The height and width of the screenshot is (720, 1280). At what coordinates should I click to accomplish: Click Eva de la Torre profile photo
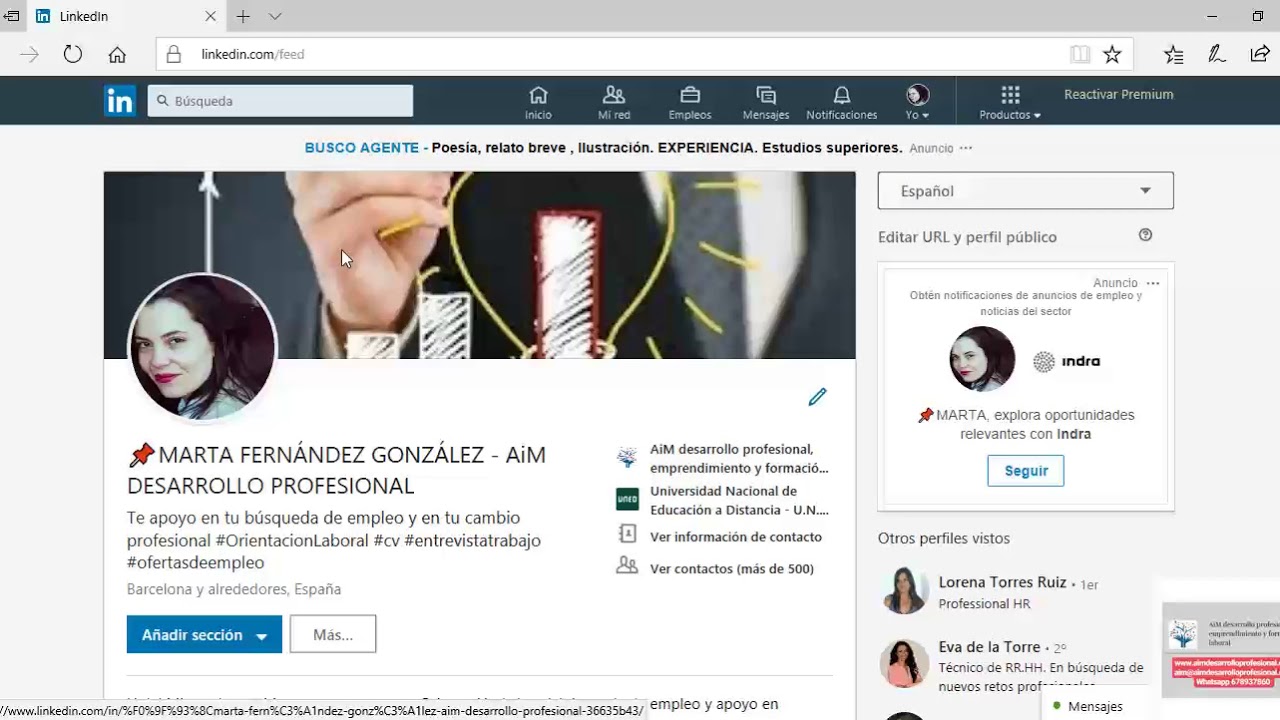click(904, 663)
